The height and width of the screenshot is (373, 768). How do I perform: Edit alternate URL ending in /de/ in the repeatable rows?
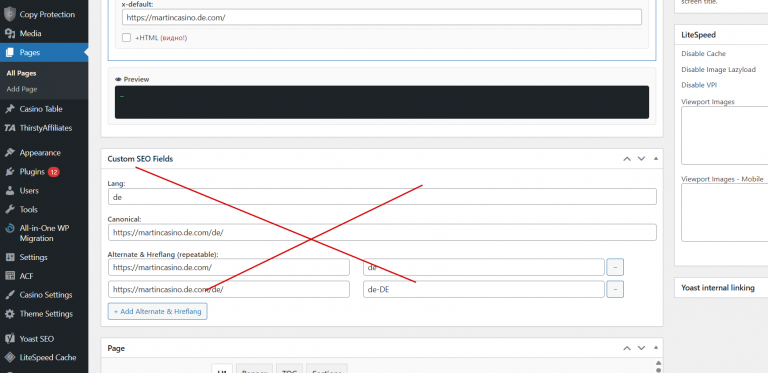pyautogui.click(x=229, y=289)
